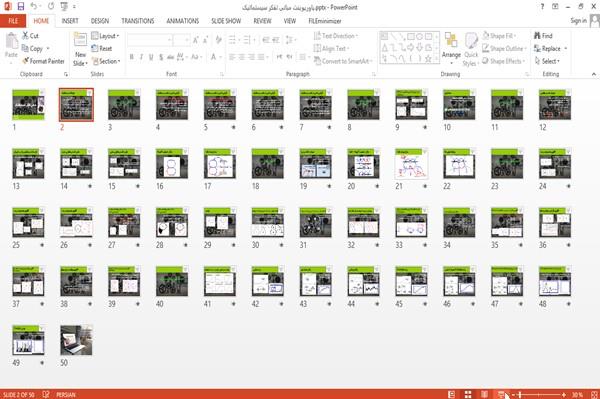
Task: Start Slide Show from status bar
Action: [x=501, y=394]
